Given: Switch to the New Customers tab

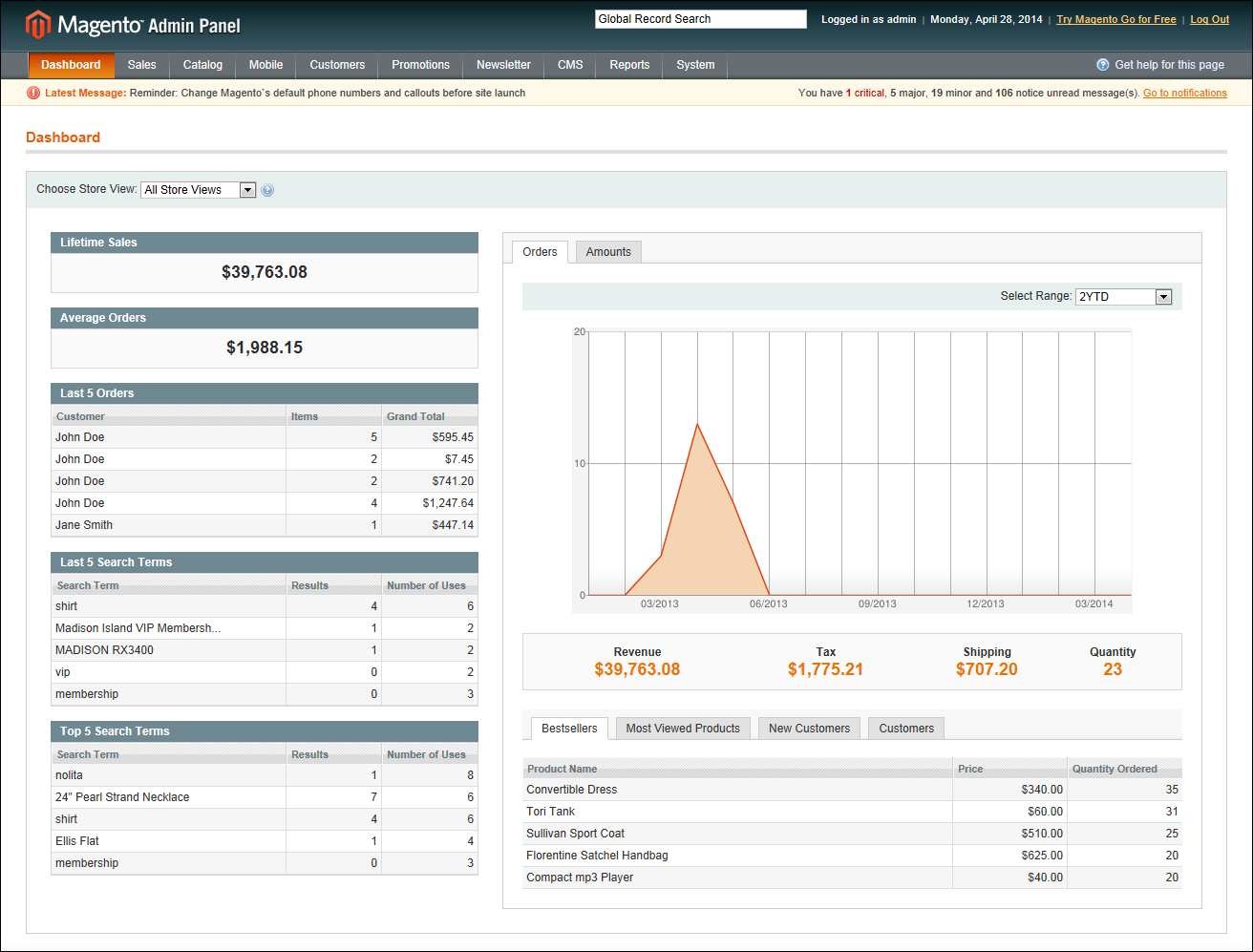Looking at the screenshot, I should [x=809, y=728].
